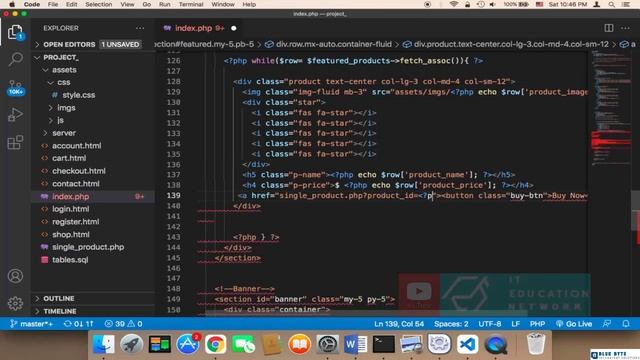Open Visual Studio Code from the Dock
Viewport: 640px width, 360px height.
467,344
